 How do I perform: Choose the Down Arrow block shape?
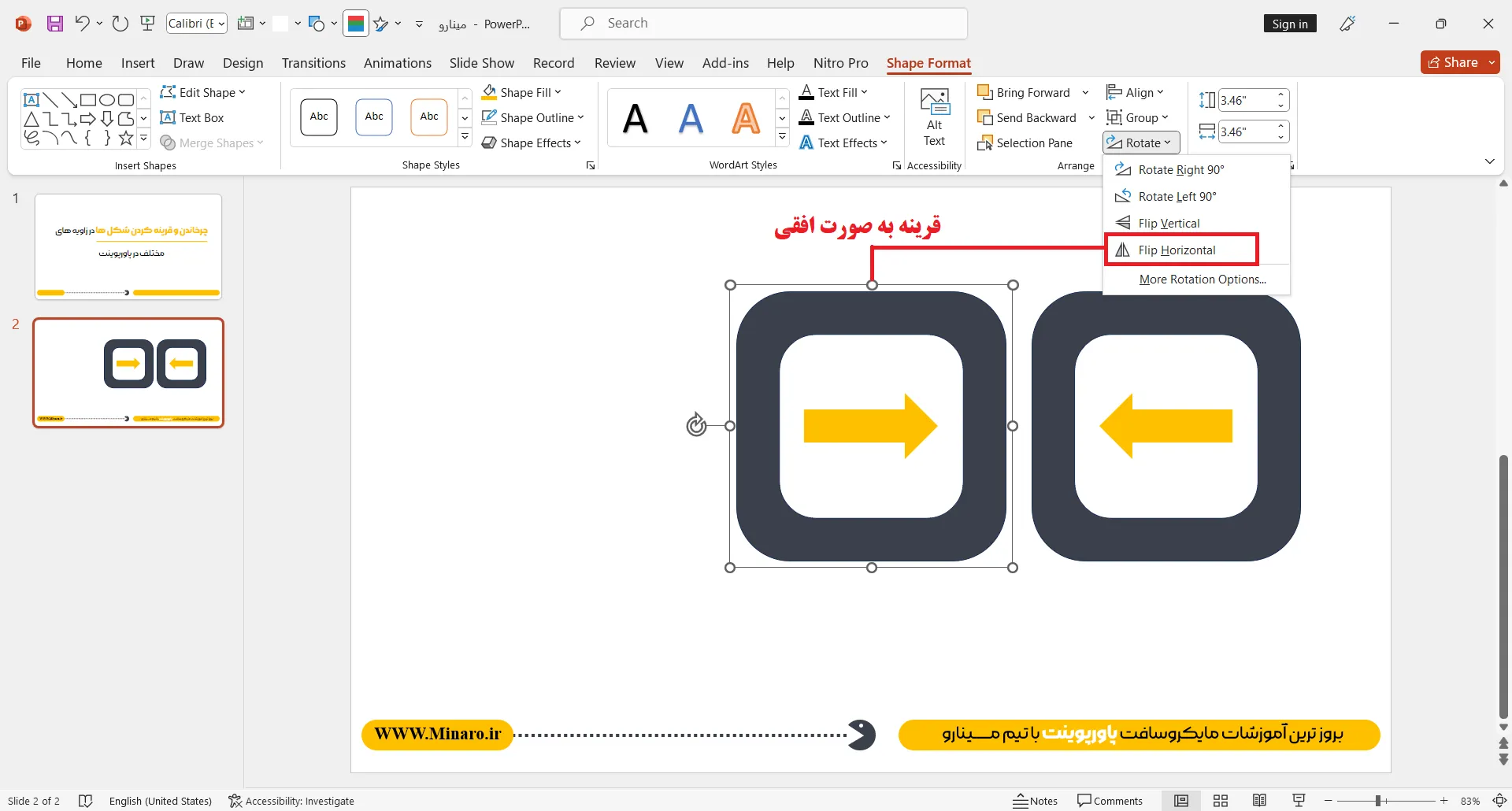107,119
